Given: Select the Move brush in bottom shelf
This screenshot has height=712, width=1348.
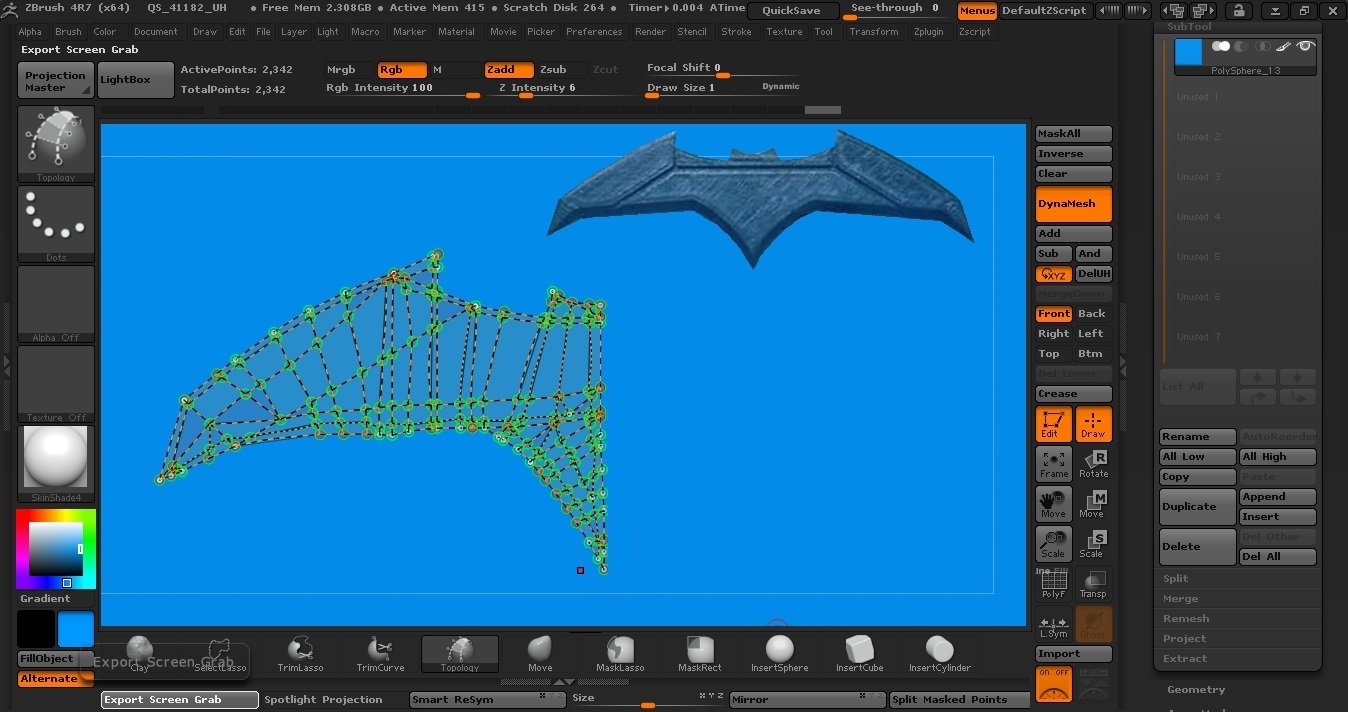Looking at the screenshot, I should coord(540,654).
